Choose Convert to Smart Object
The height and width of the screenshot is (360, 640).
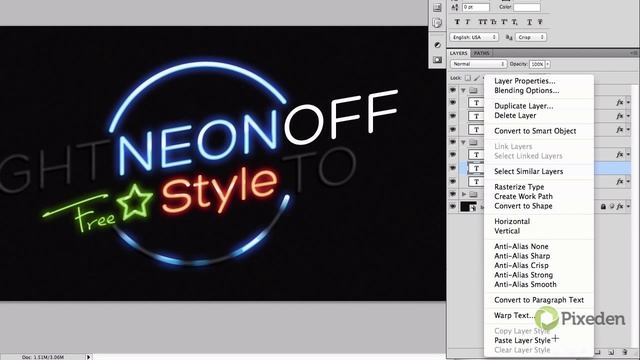coord(535,131)
